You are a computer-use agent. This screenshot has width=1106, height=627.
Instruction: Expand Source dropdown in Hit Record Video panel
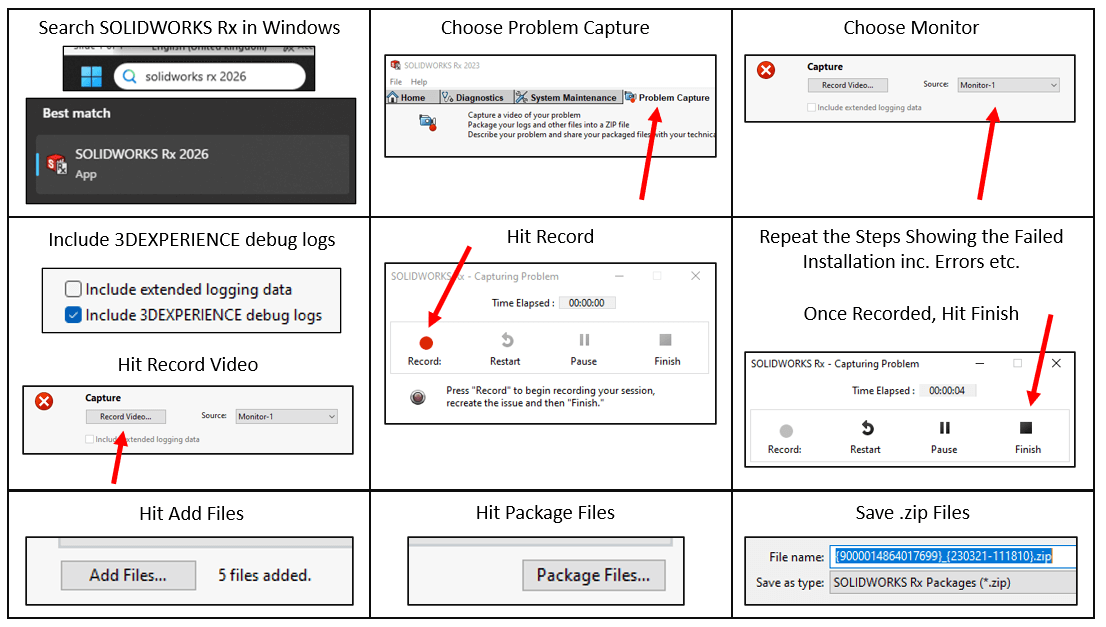[x=285, y=416]
